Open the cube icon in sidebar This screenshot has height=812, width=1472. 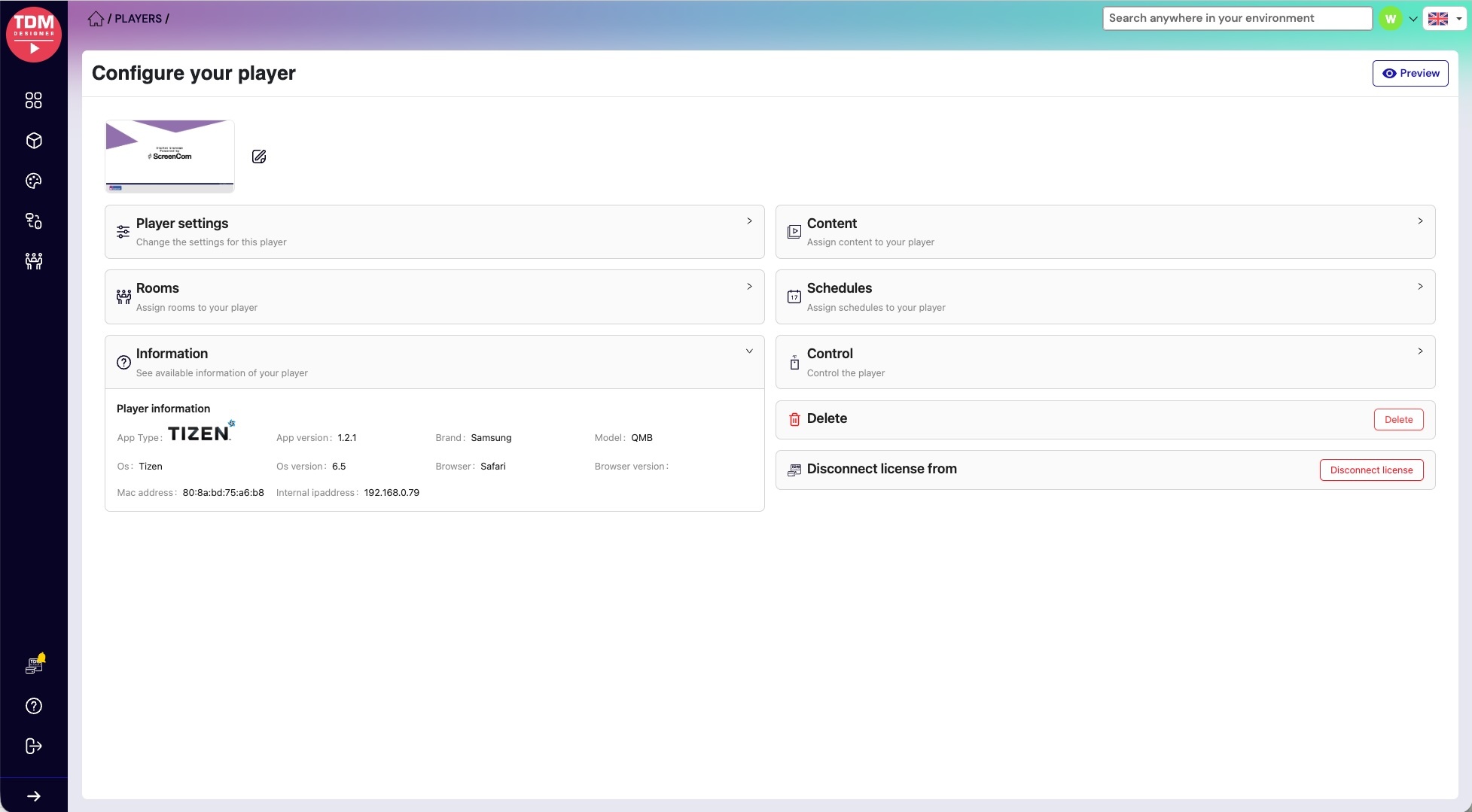[34, 141]
